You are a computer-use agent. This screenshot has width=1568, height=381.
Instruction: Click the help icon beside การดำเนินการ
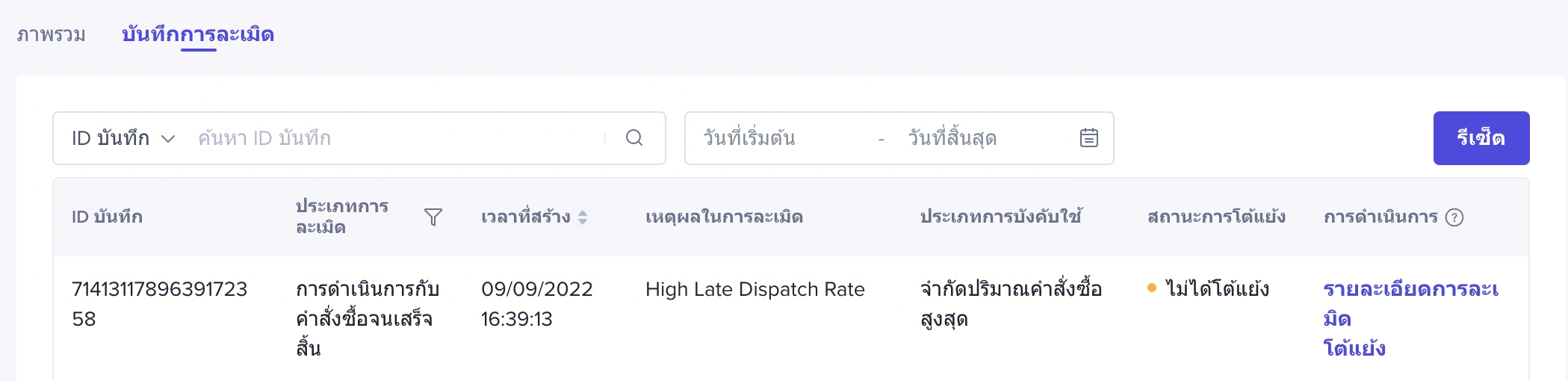pos(1454,217)
